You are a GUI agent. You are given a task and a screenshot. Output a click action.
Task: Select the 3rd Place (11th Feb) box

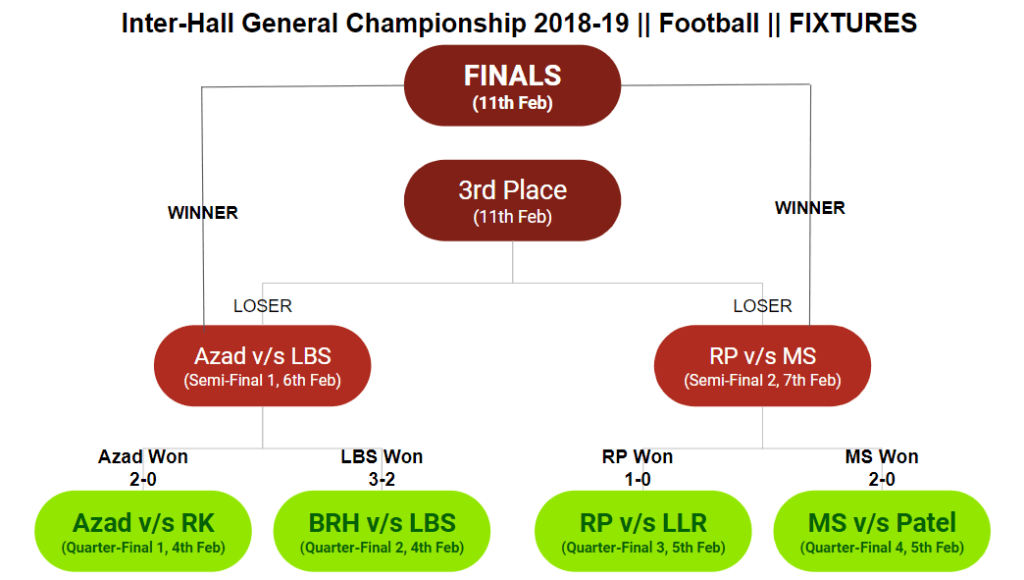(x=512, y=201)
